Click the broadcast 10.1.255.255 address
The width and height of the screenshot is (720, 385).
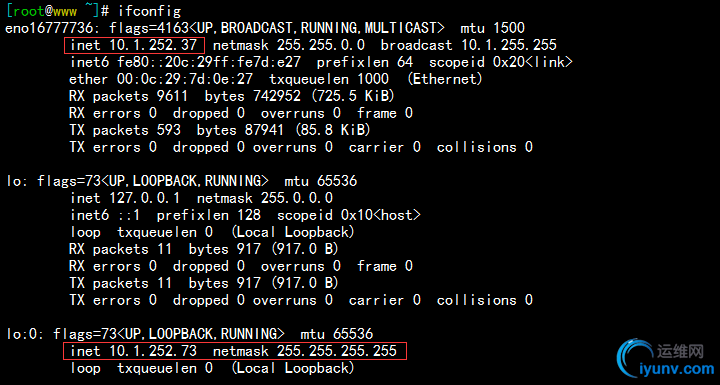tap(468, 45)
